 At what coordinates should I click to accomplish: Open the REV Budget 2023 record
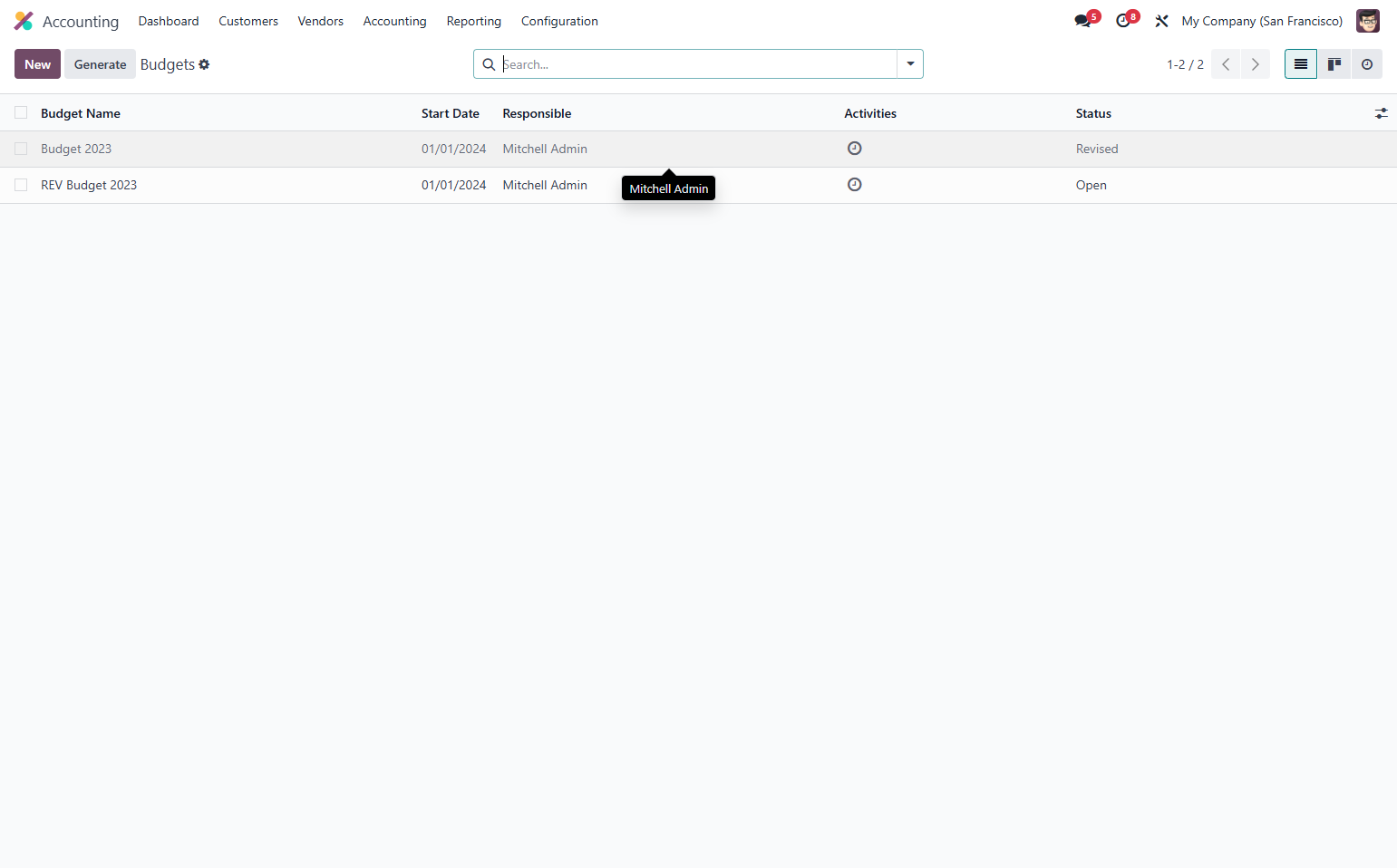89,185
